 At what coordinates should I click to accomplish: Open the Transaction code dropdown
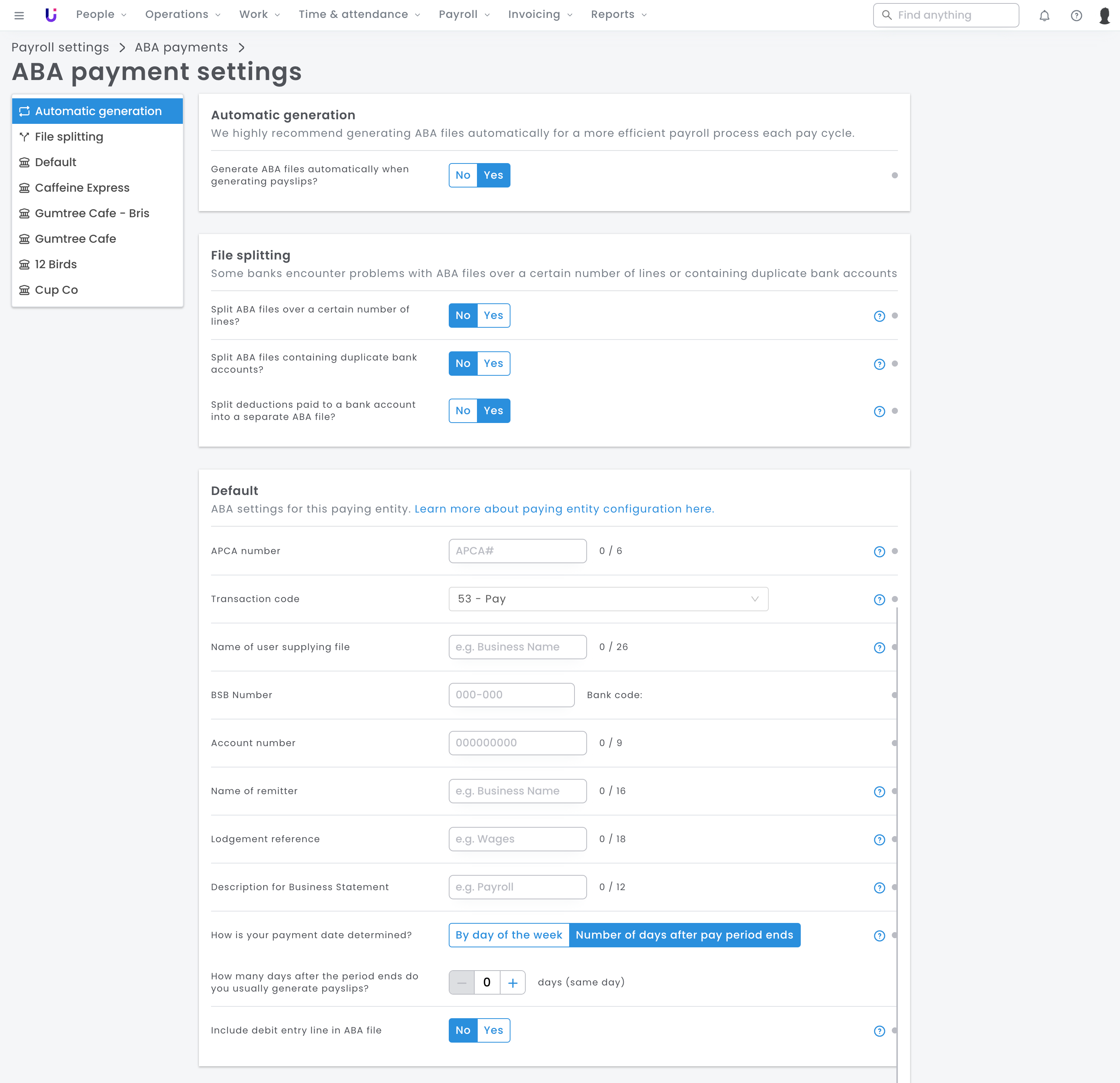[x=608, y=599]
